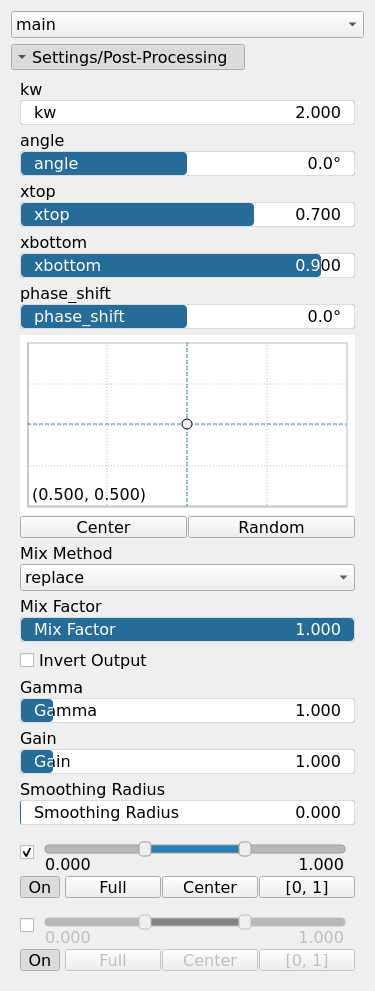Screen dimensions: 375x991
Task: Open the main dropdown at top
Action: point(187,25)
